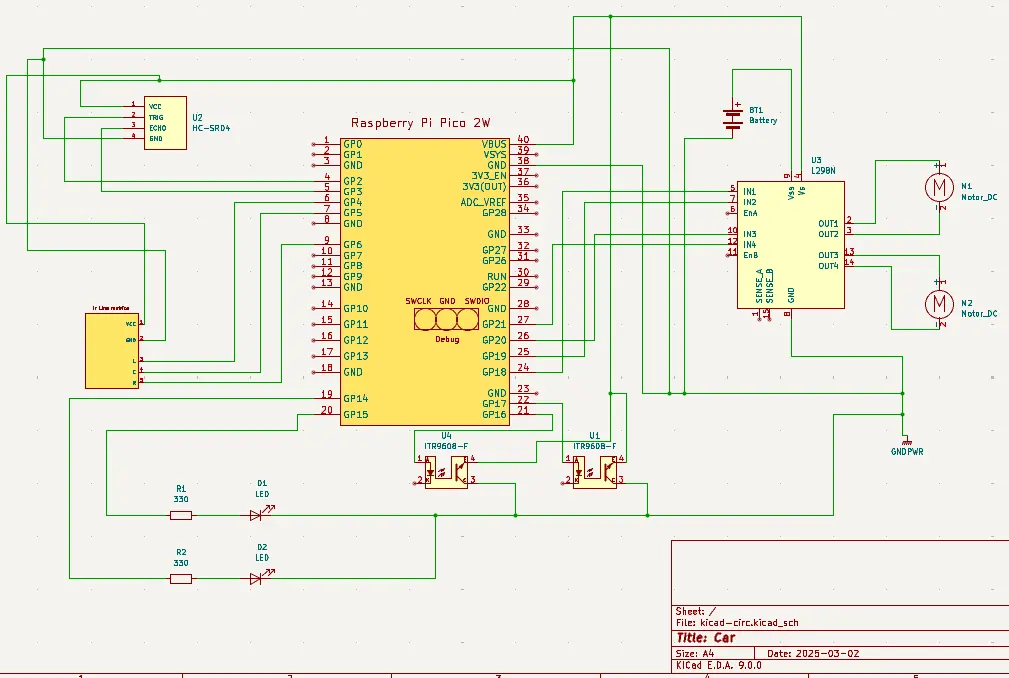Image resolution: width=1009 pixels, height=678 pixels.
Task: Click the GP17 pin label
Action: point(495,404)
